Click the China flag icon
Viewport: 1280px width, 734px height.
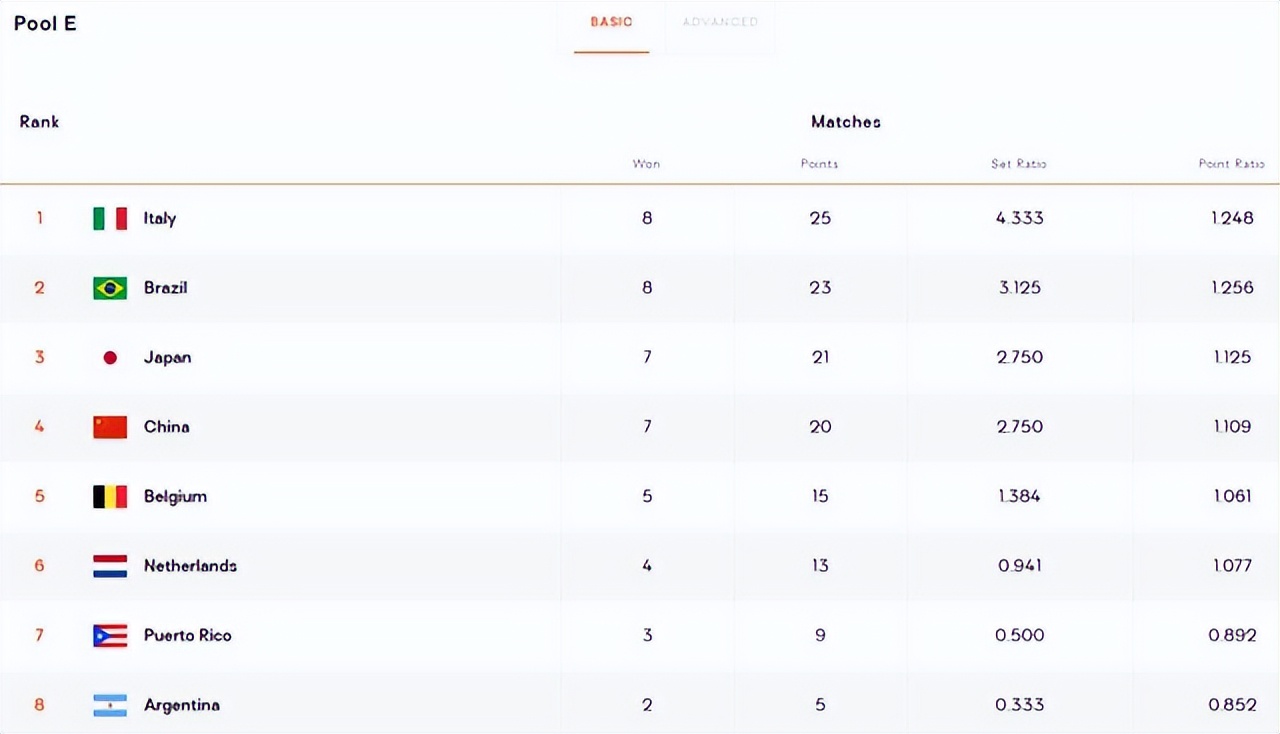tap(110, 427)
